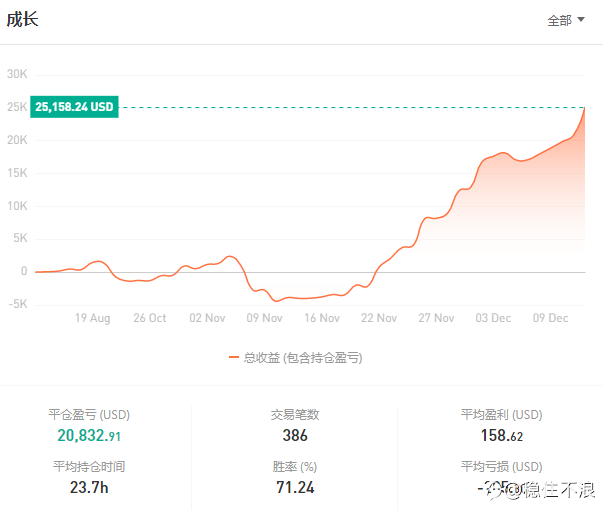Select the 02 Nov axis date

(207, 318)
